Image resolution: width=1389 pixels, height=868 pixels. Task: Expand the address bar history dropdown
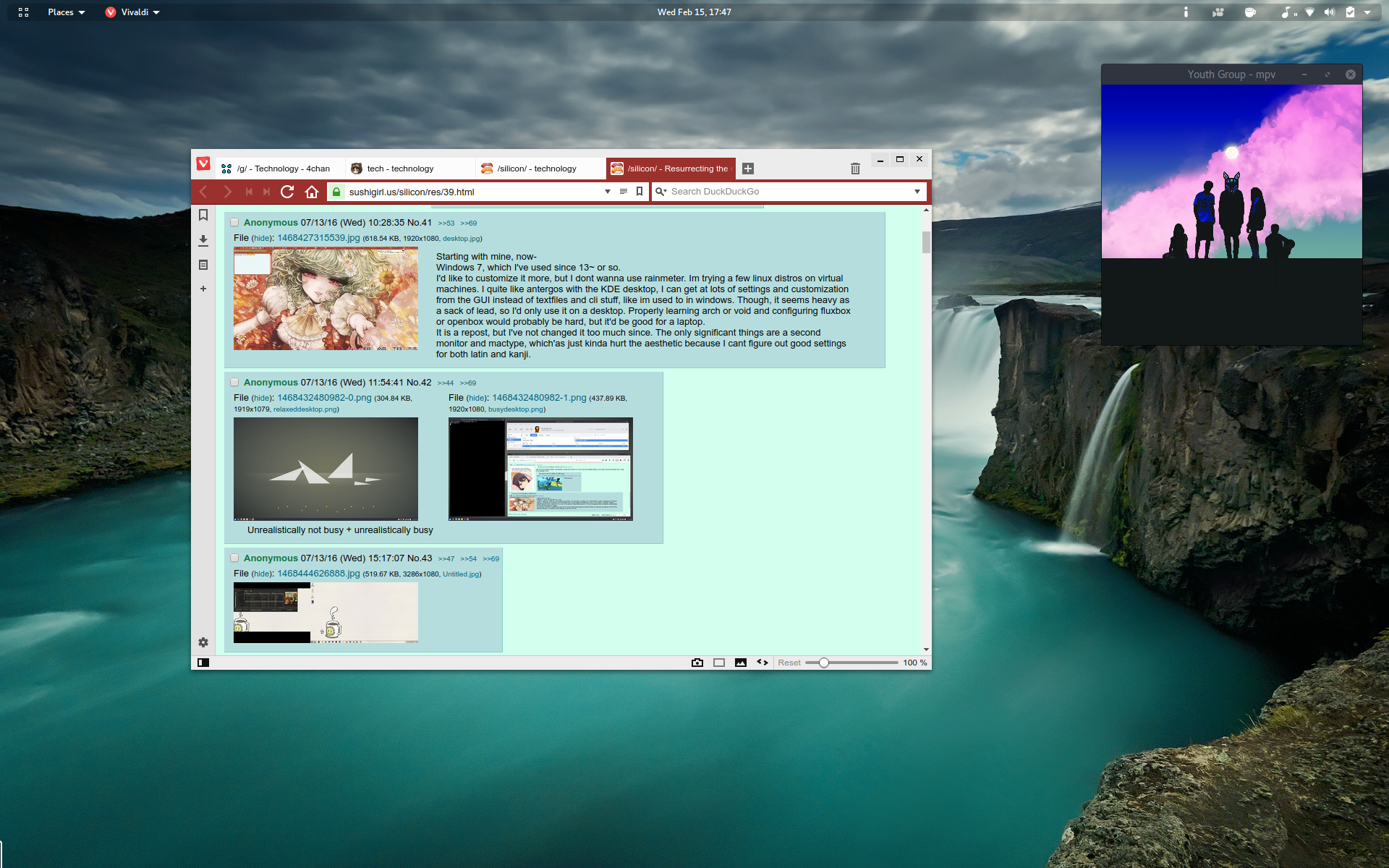(x=608, y=192)
